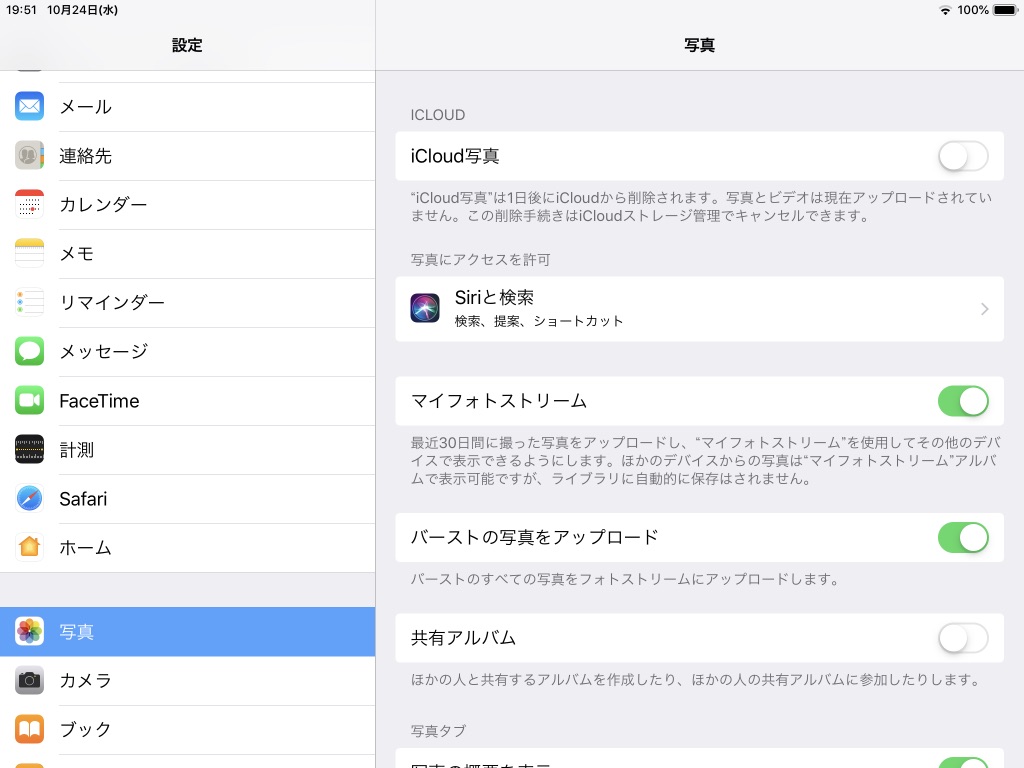Tap the 10月24日(水) date text
Screen dimensions: 1024x768
(x=82, y=10)
